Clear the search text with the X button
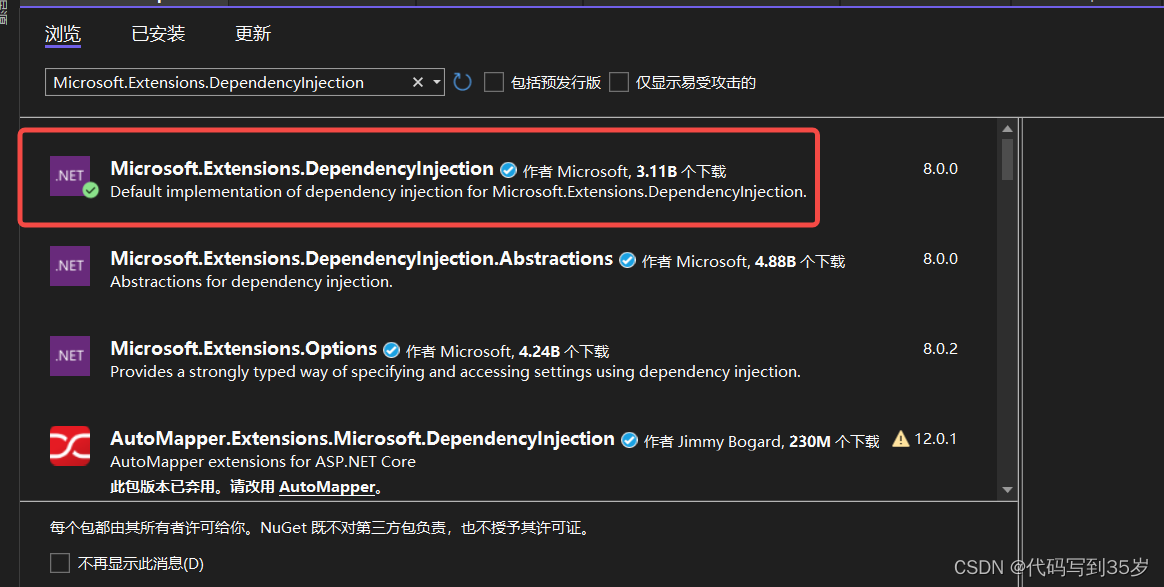The image size is (1164, 587). 417,81
